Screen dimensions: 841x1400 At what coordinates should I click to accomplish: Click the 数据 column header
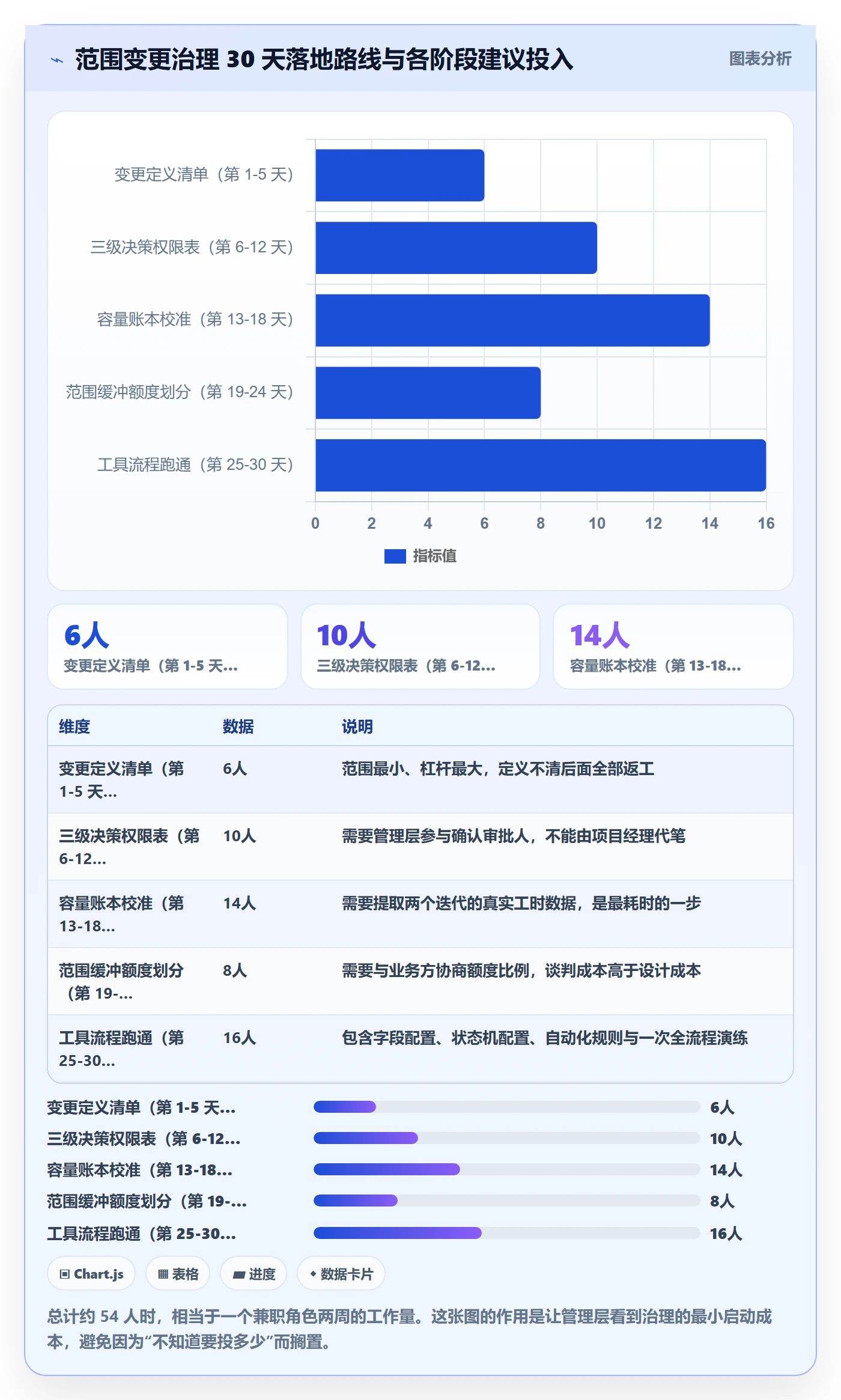click(x=238, y=726)
